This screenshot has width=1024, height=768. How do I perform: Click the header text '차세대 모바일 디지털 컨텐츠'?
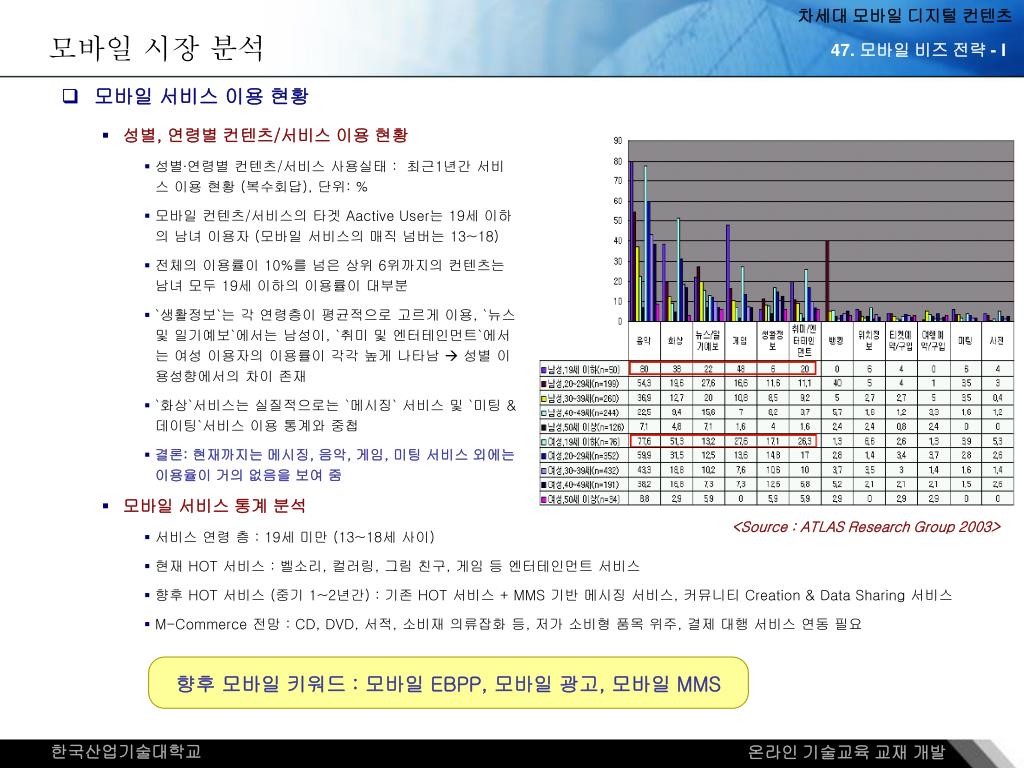tap(904, 16)
